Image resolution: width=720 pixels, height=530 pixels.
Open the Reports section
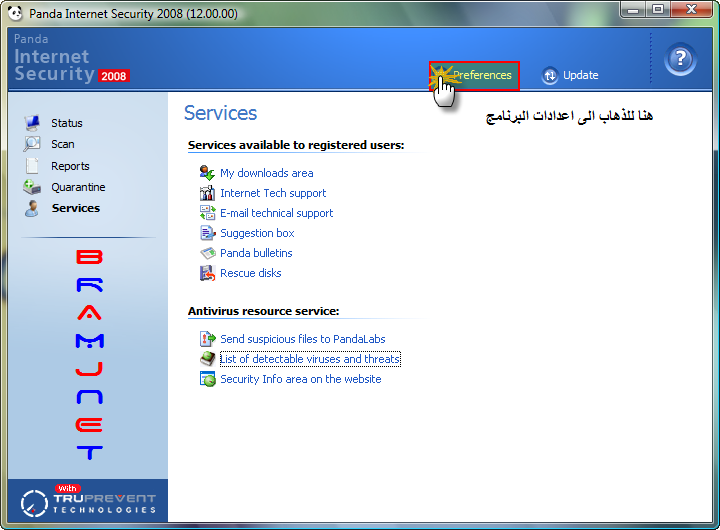70,166
